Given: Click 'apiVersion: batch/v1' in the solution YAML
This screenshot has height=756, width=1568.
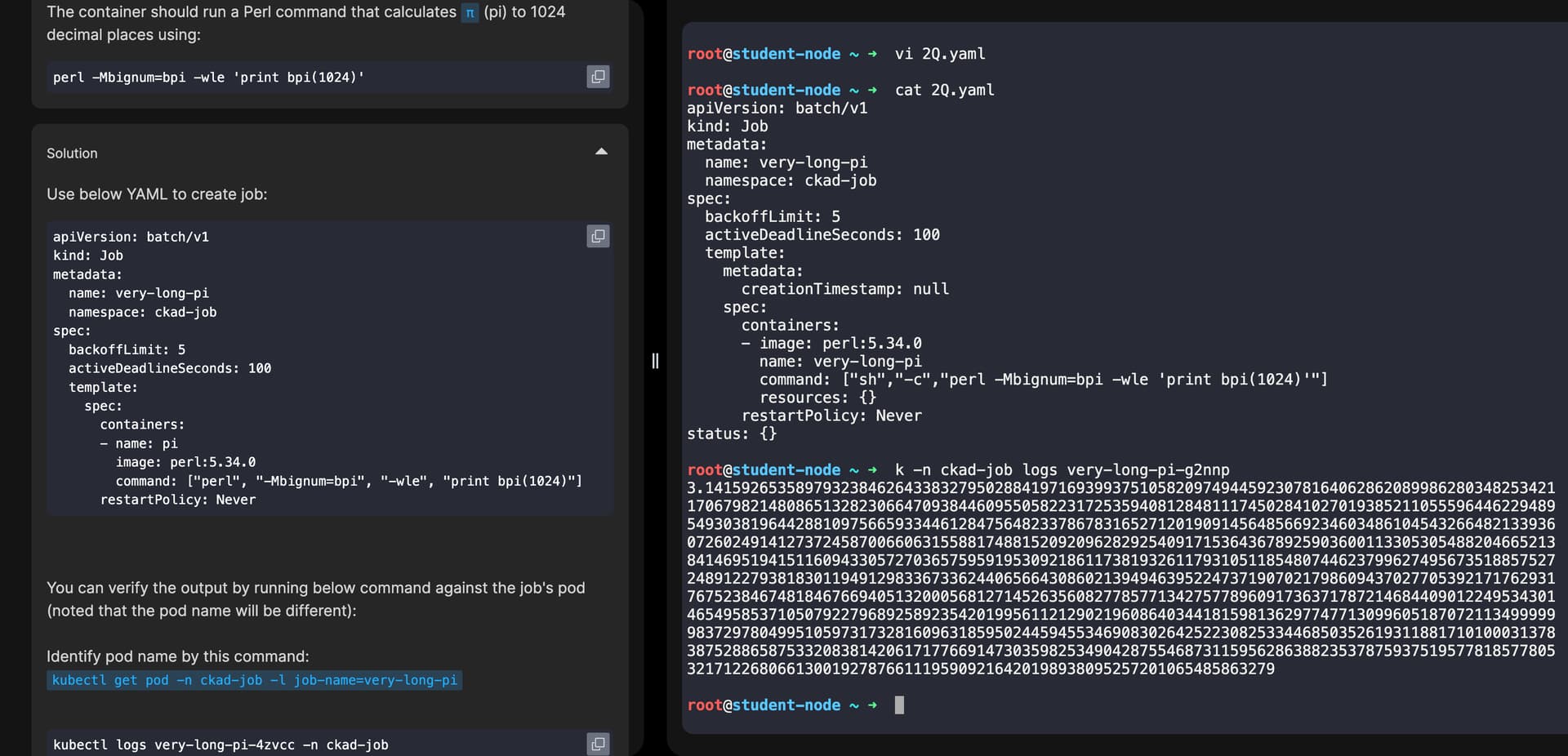Looking at the screenshot, I should click(131, 237).
